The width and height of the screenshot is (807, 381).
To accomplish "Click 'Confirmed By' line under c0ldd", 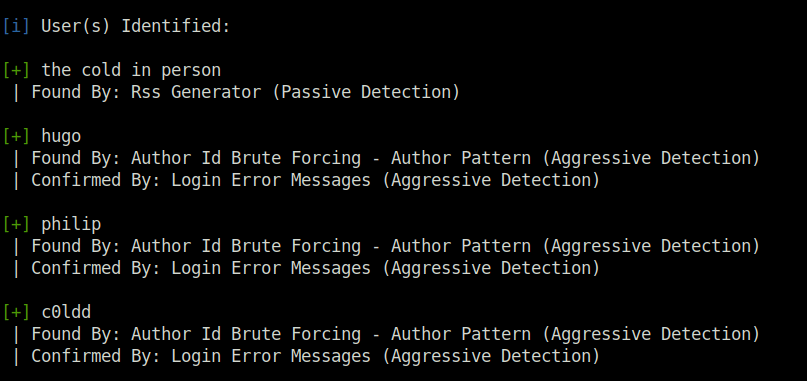I will tap(306, 356).
